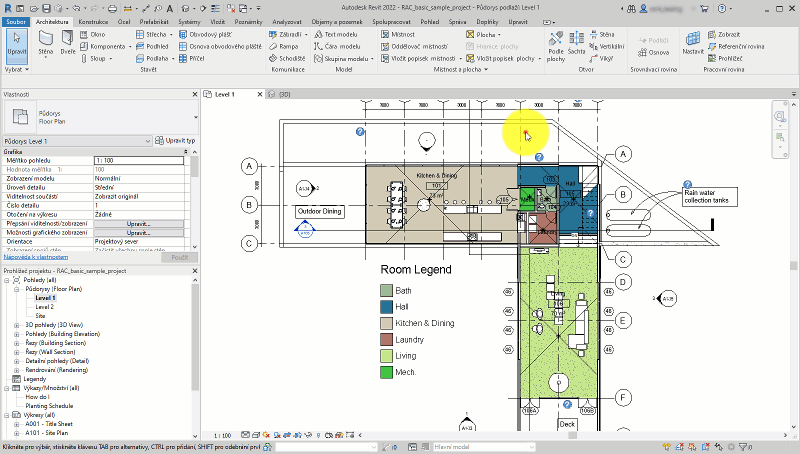Open the Střecha roof dropdown arrow
800x454 pixels.
click(x=171, y=34)
